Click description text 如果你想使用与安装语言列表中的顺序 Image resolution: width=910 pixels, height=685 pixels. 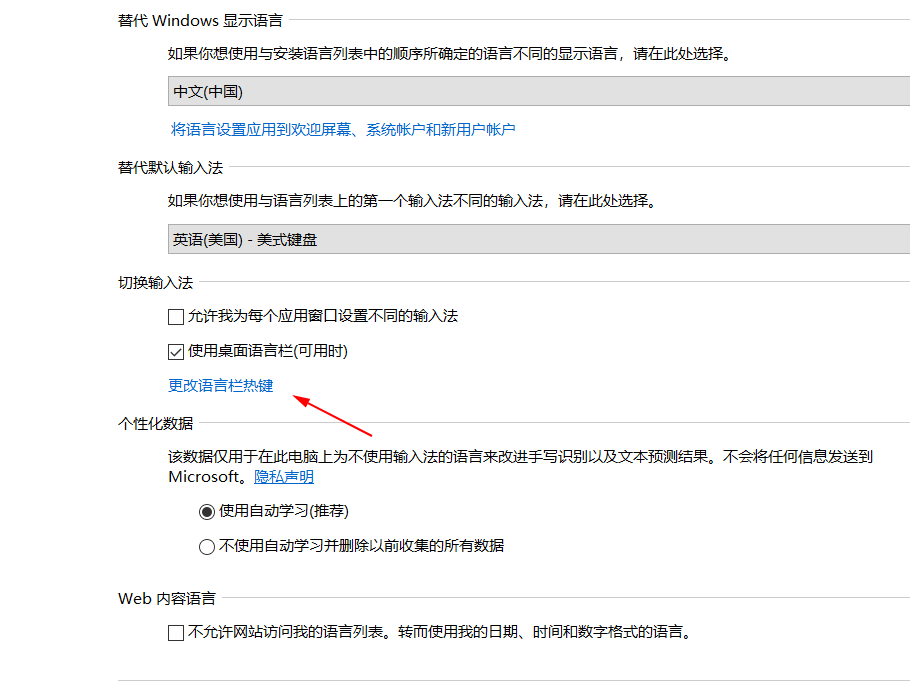click(450, 54)
